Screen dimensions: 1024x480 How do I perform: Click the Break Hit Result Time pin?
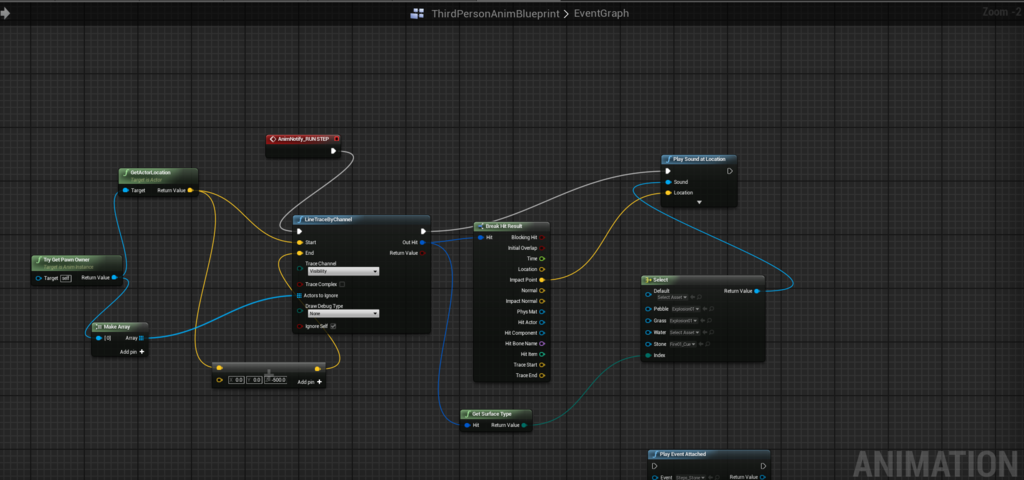tap(542, 259)
